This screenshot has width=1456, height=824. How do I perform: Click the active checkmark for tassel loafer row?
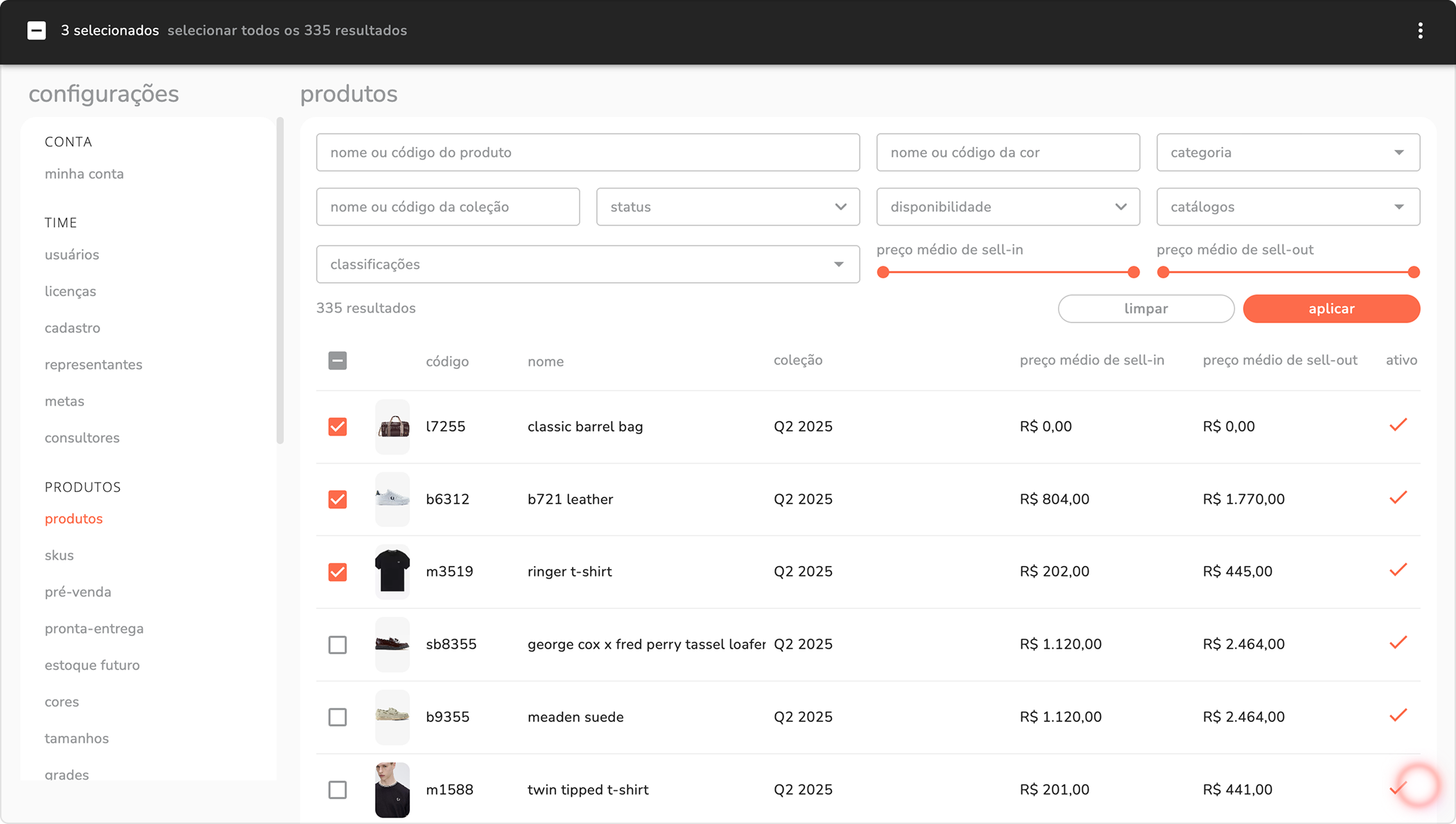(x=1398, y=643)
